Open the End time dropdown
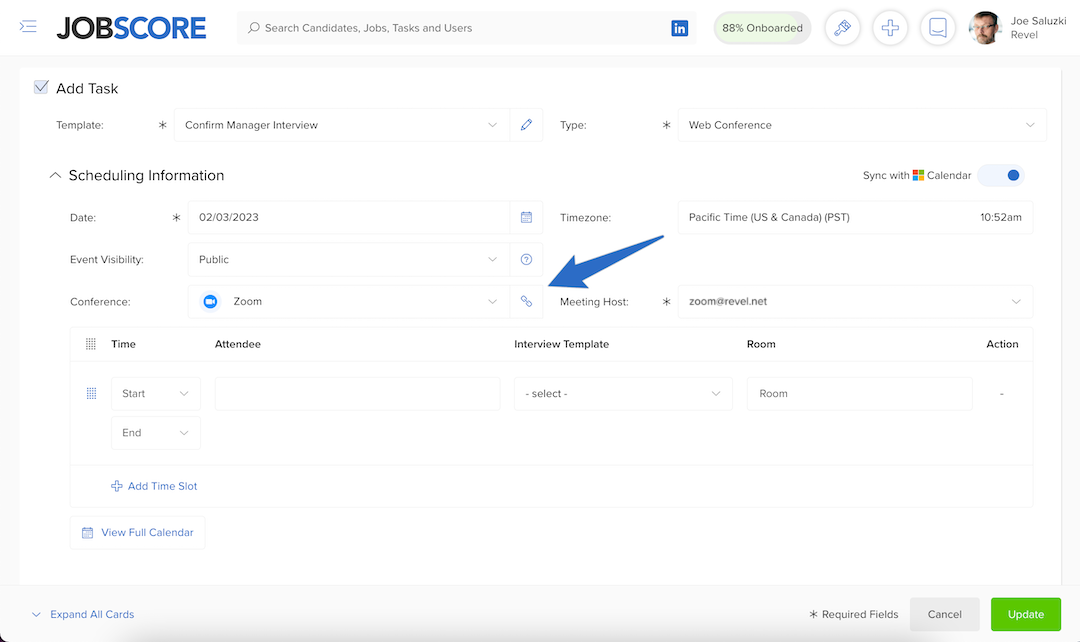 tap(156, 433)
